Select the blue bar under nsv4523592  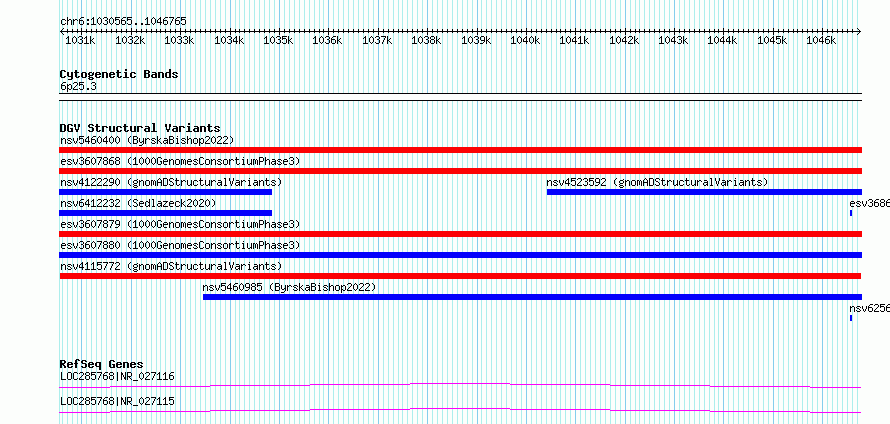704,192
